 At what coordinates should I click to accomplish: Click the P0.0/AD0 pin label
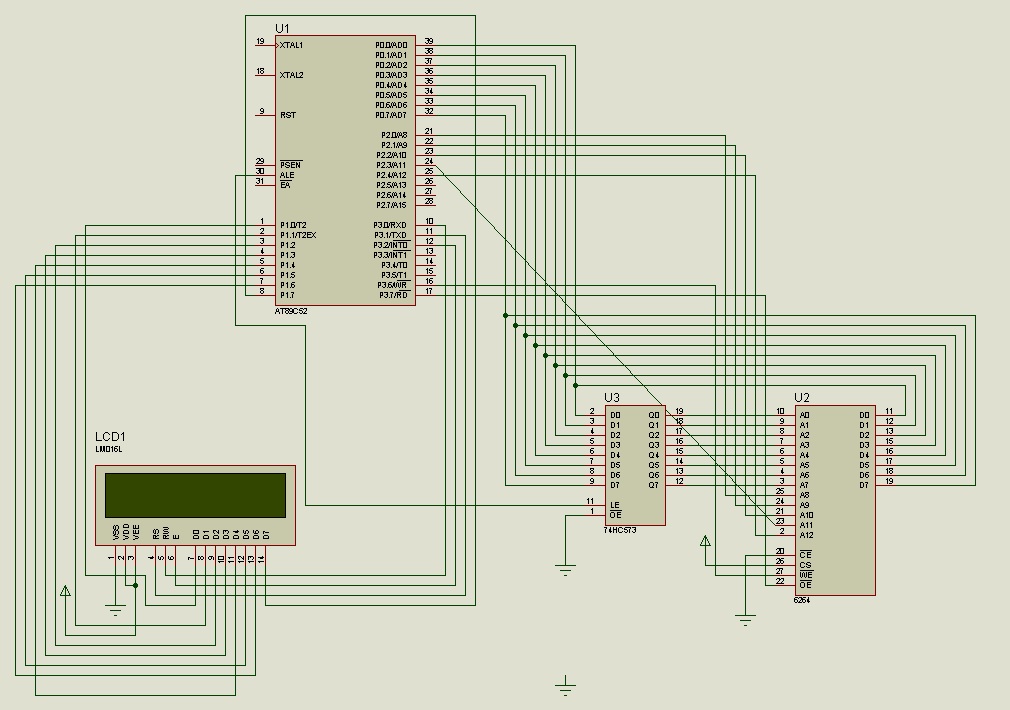392,45
